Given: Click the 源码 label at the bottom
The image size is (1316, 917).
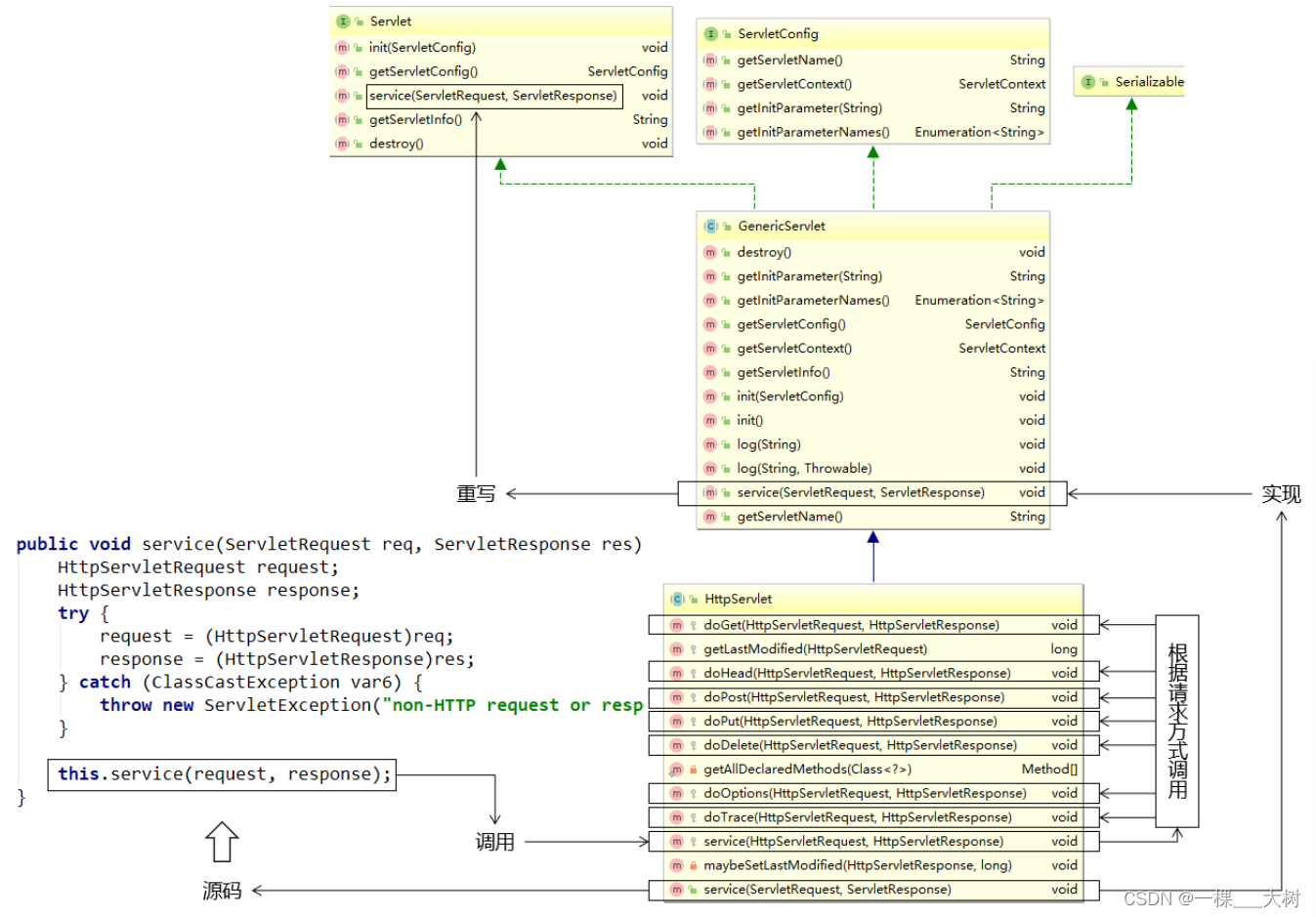Looking at the screenshot, I should click(221, 891).
